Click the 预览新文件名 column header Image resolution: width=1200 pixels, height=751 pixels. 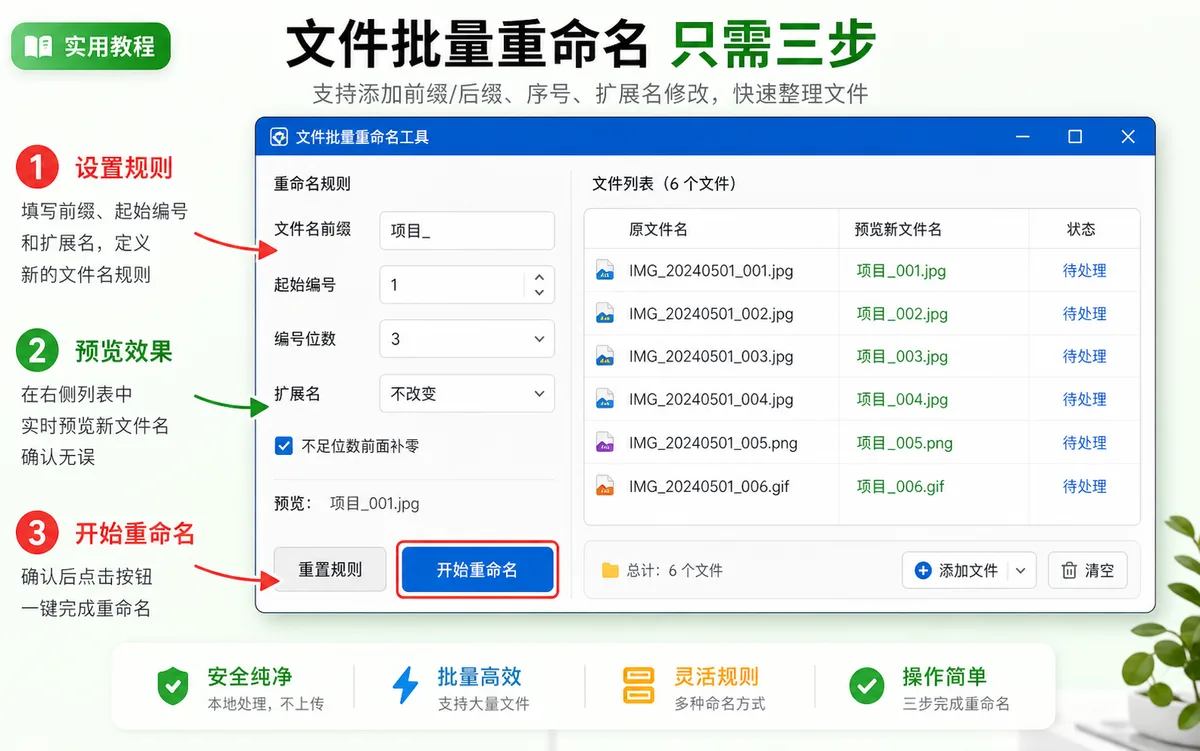click(x=898, y=229)
